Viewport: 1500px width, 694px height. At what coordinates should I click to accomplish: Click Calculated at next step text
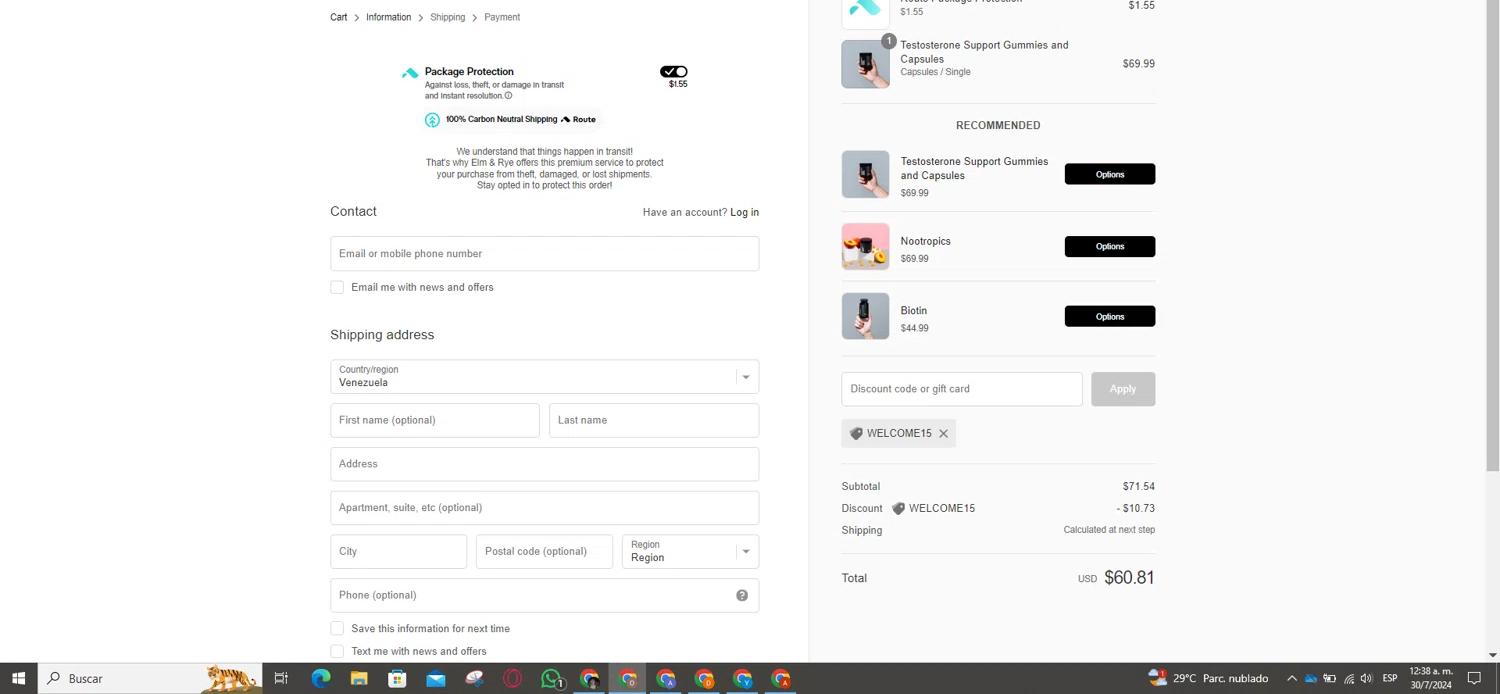(x=1109, y=530)
